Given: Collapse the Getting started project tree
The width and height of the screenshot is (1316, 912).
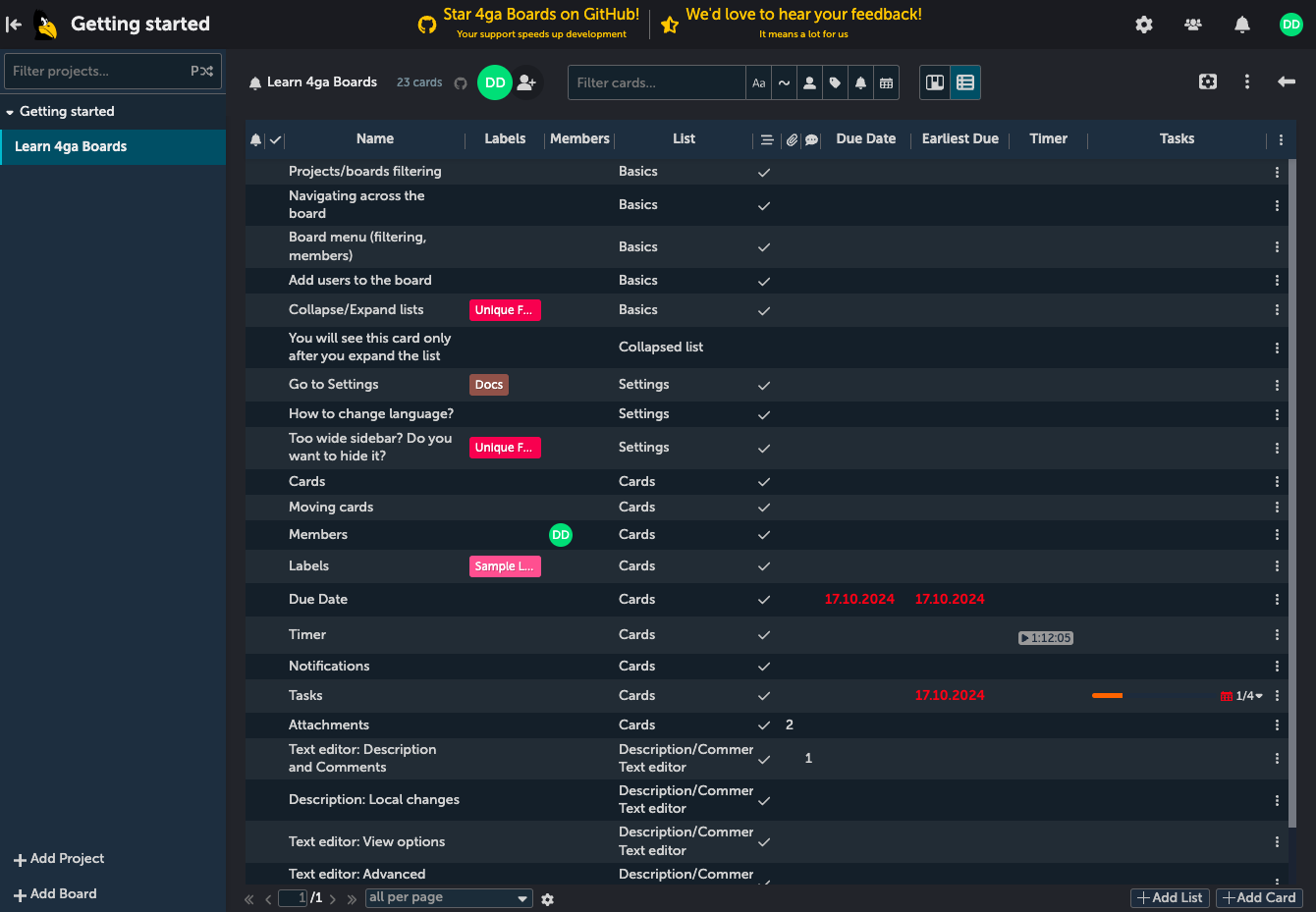Looking at the screenshot, I should click(x=10, y=112).
